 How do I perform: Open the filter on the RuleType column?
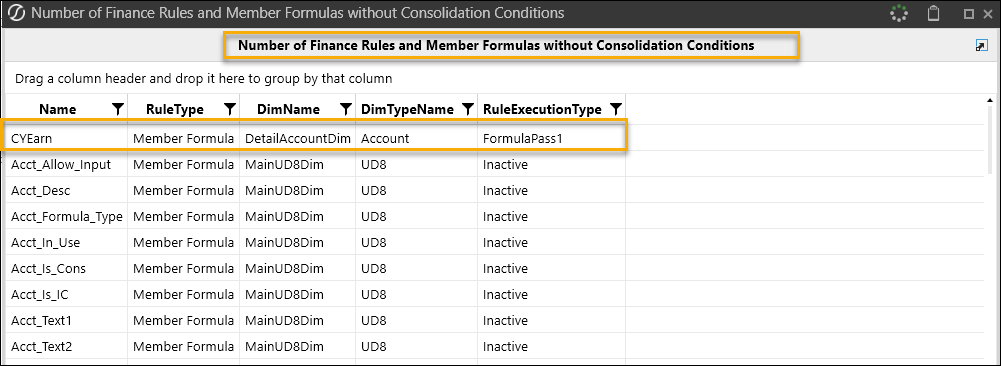(x=230, y=109)
